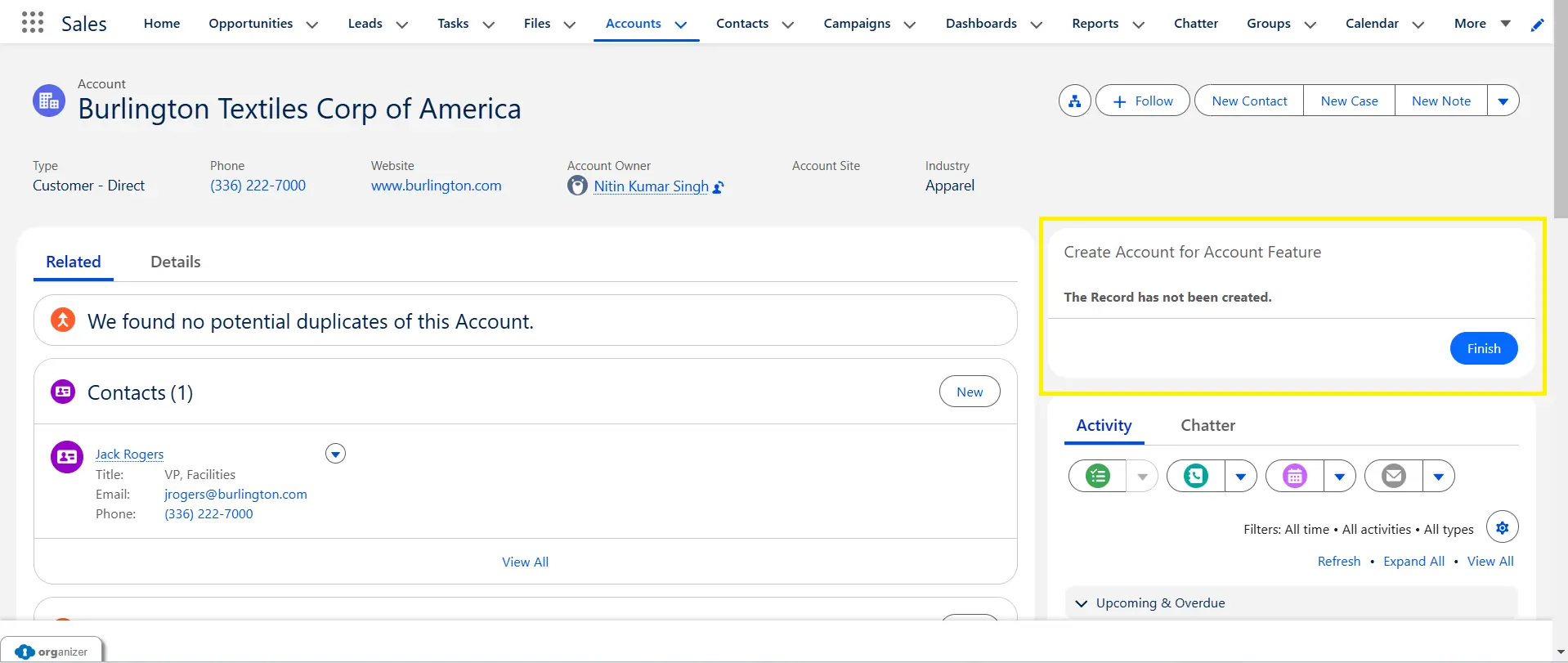Open the Opportunities navigation tab
The image size is (1568, 663).
pyautogui.click(x=250, y=24)
